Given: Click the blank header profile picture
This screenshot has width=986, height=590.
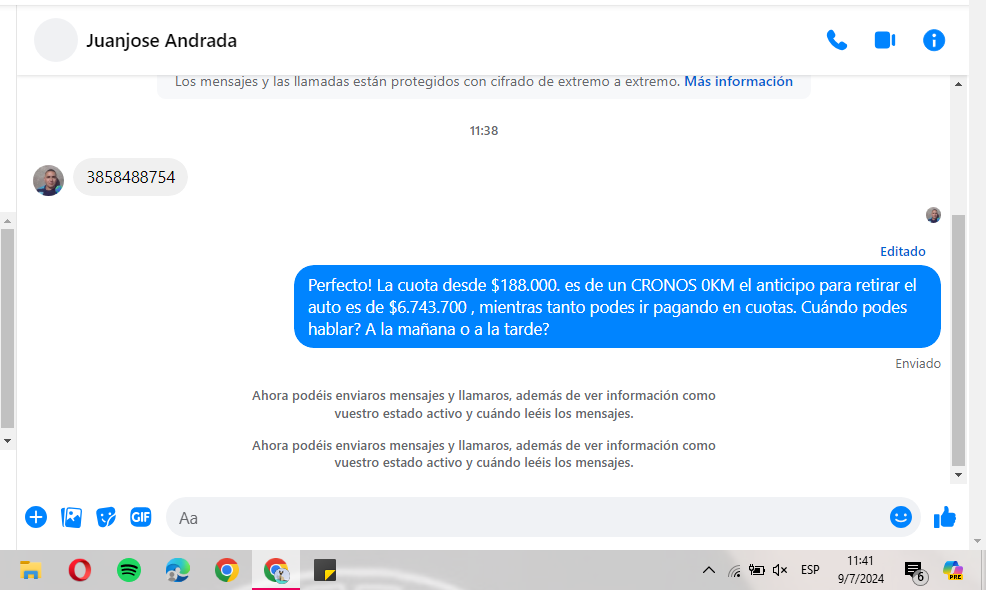Looking at the screenshot, I should 56,40.
